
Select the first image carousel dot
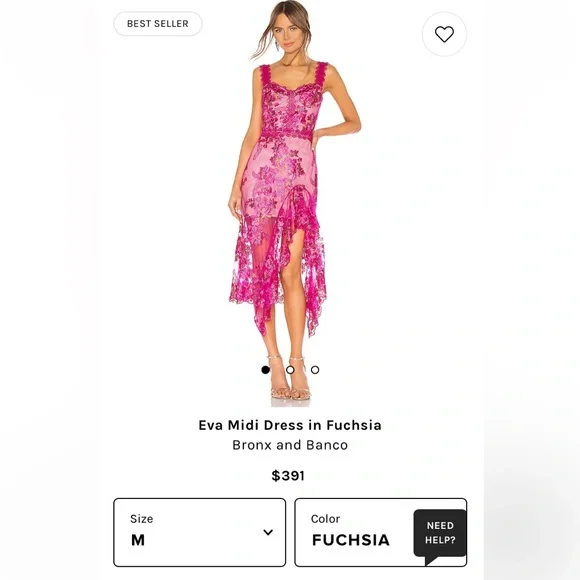point(265,370)
